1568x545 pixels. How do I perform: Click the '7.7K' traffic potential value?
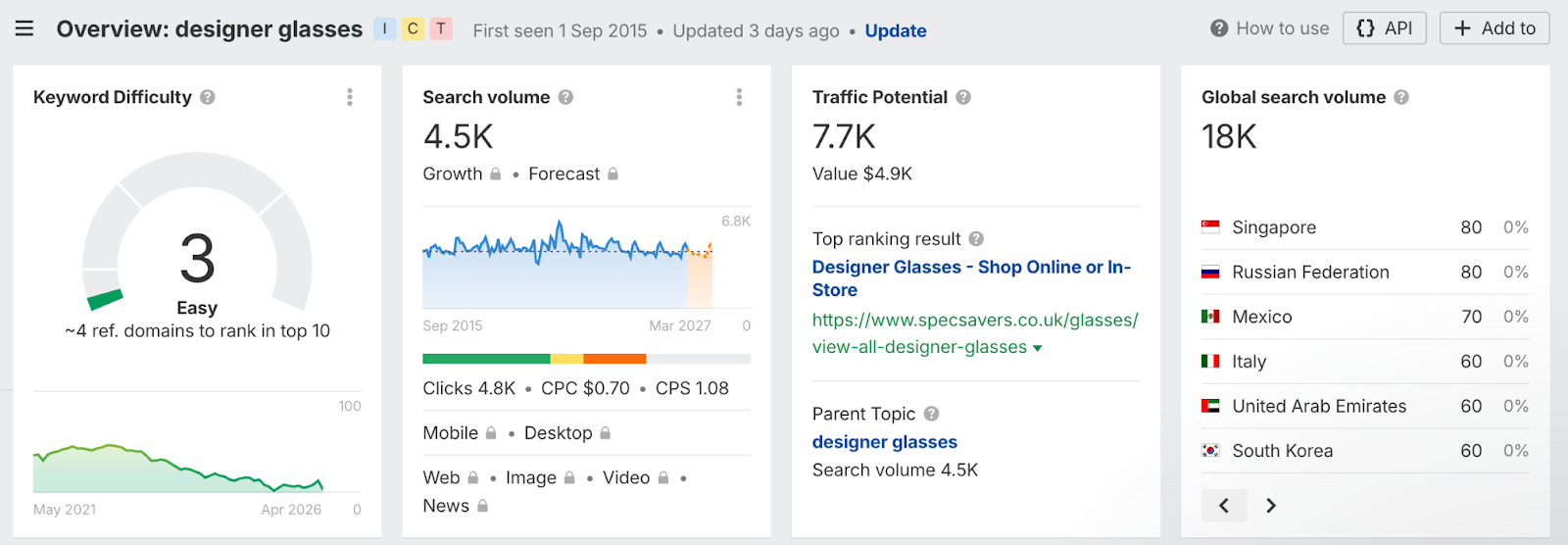844,137
